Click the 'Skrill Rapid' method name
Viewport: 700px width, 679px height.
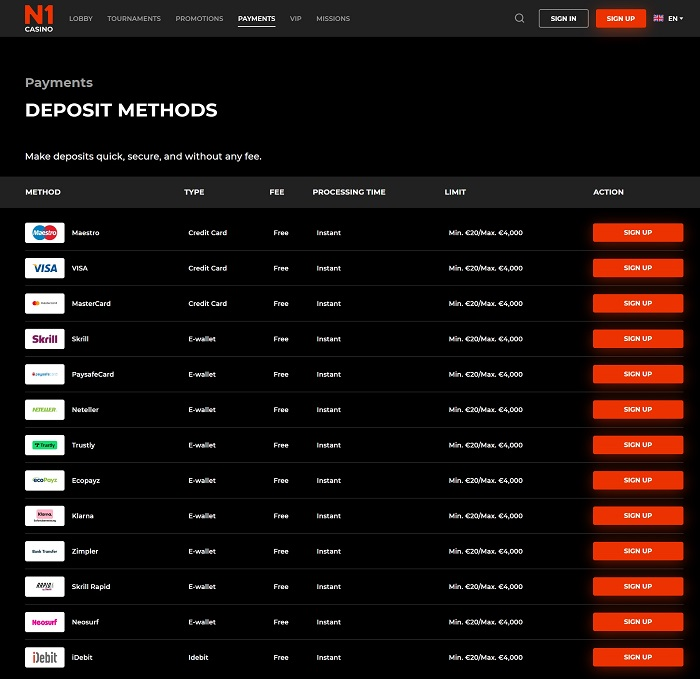91,587
